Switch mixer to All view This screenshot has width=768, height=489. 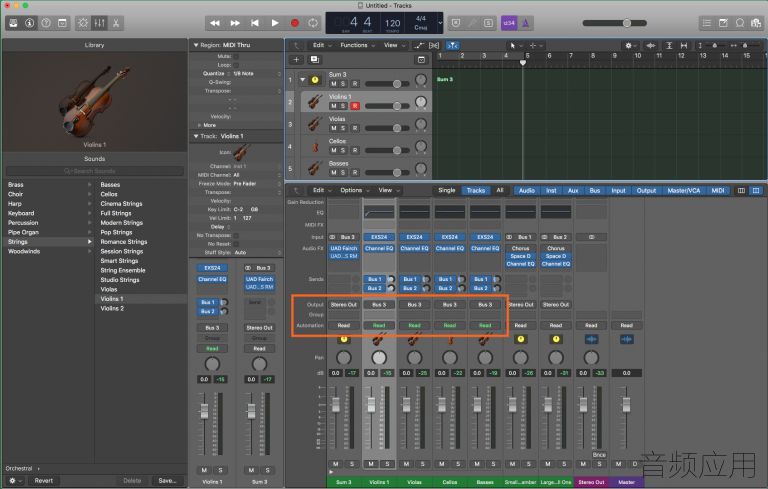(500, 190)
